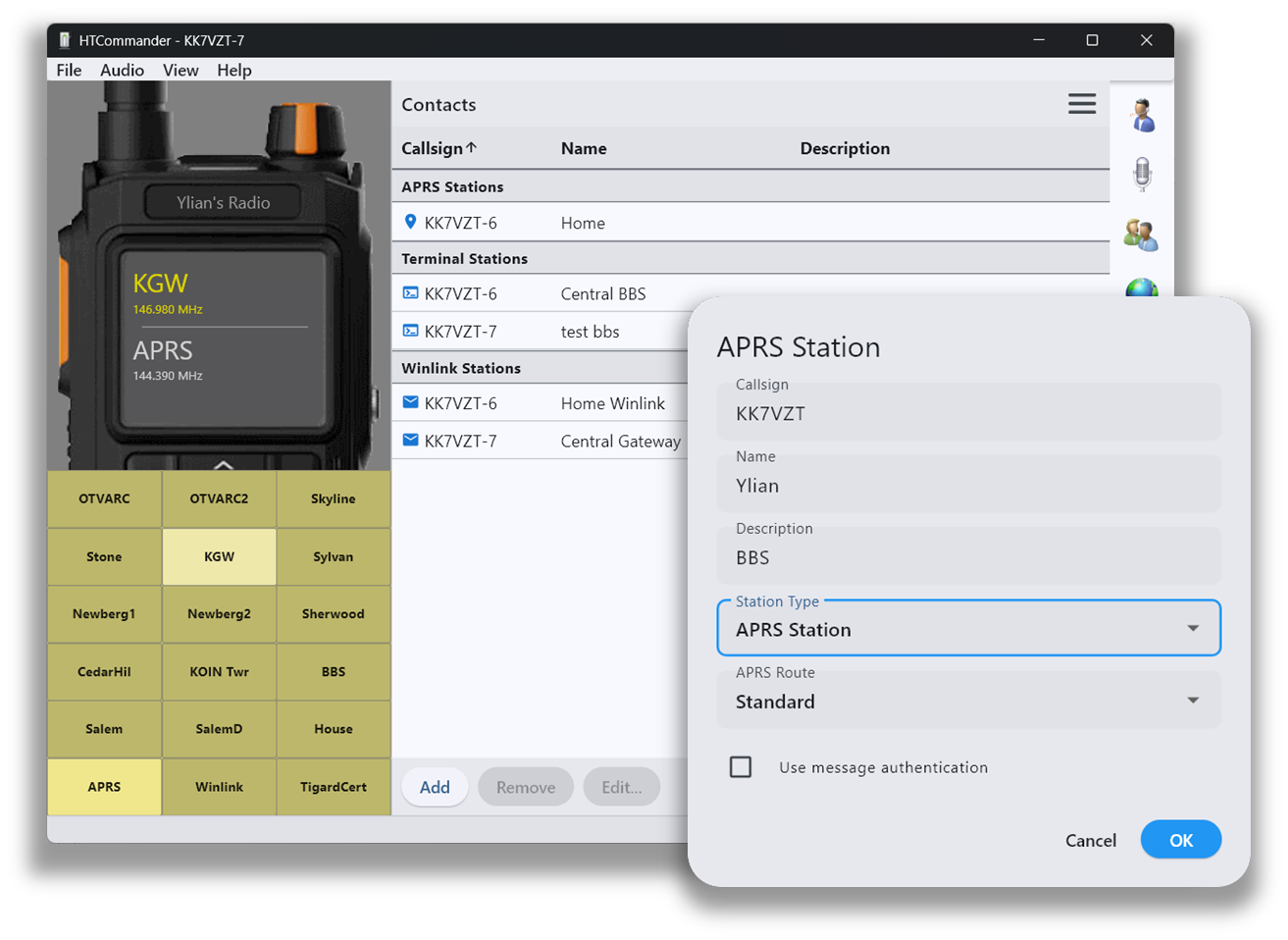1288x940 pixels.
Task: Select the SalemD channel button
Action: click(x=219, y=729)
